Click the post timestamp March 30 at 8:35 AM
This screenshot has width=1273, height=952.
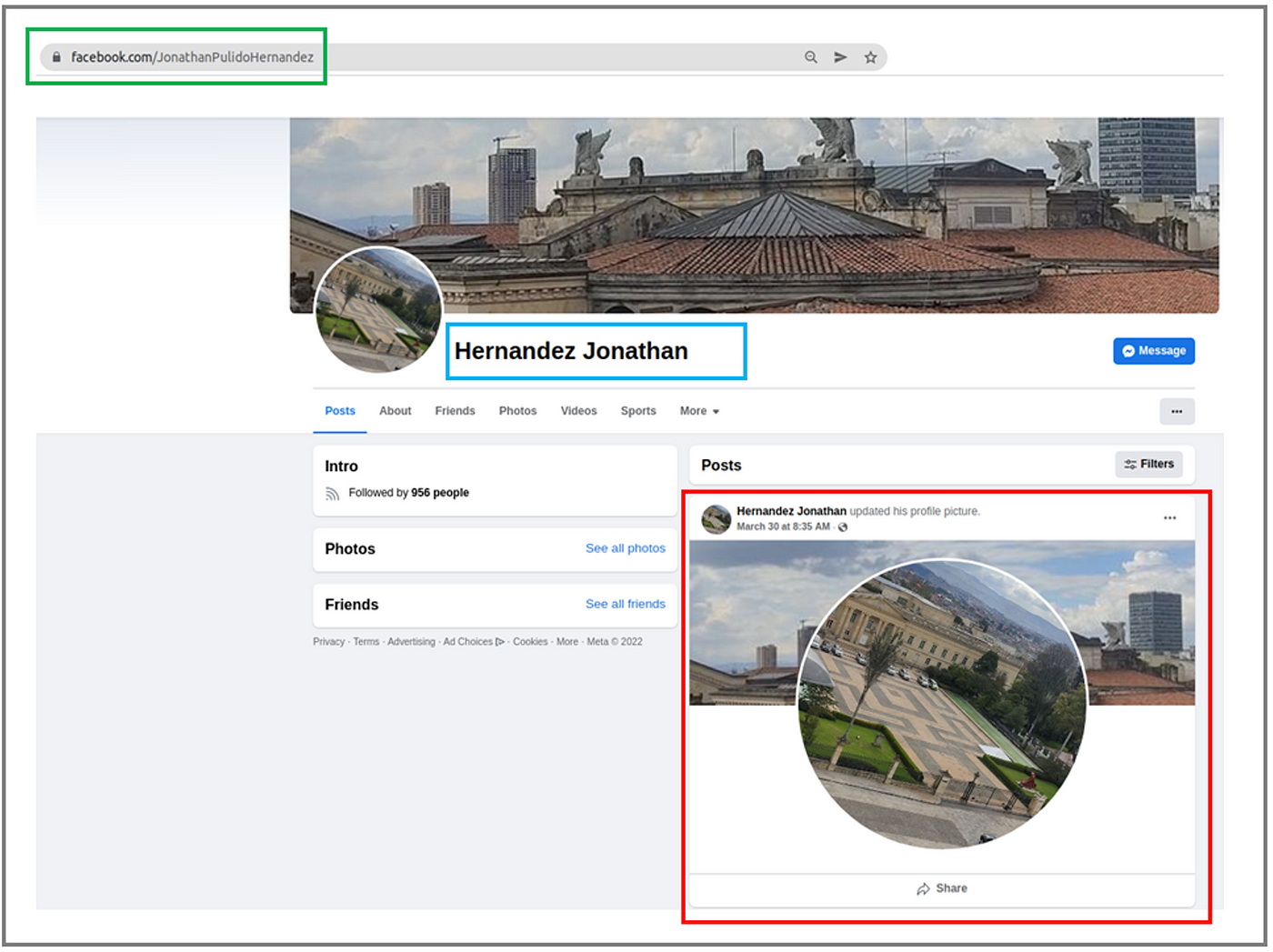pos(783,526)
